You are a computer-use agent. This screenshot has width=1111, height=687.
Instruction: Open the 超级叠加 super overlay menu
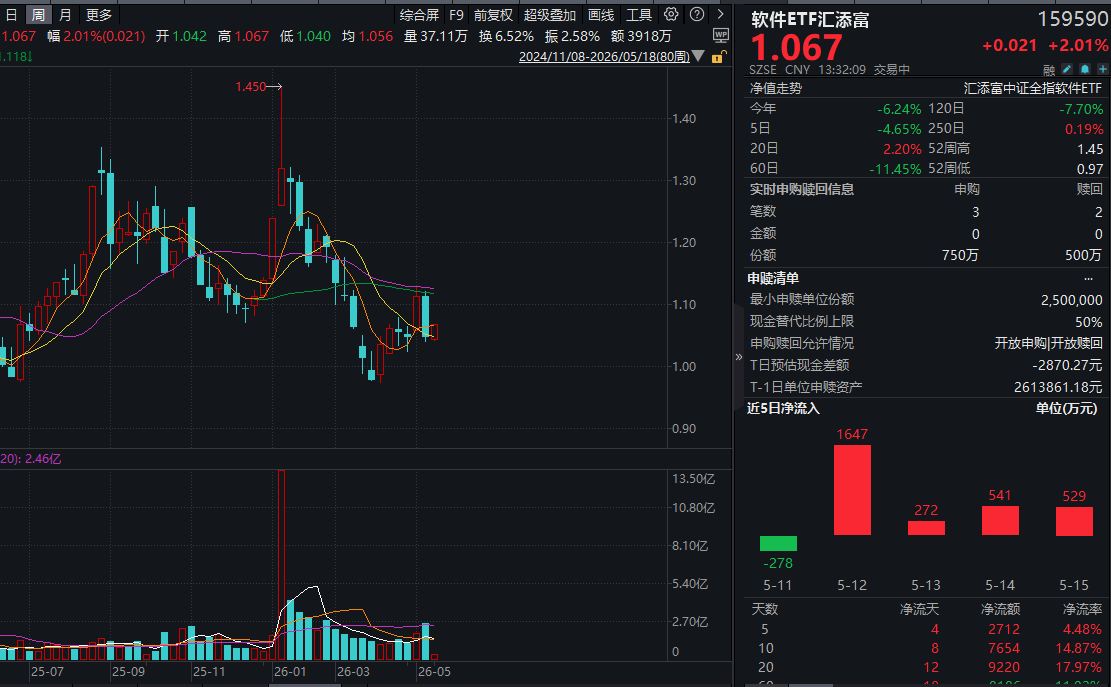pos(550,15)
